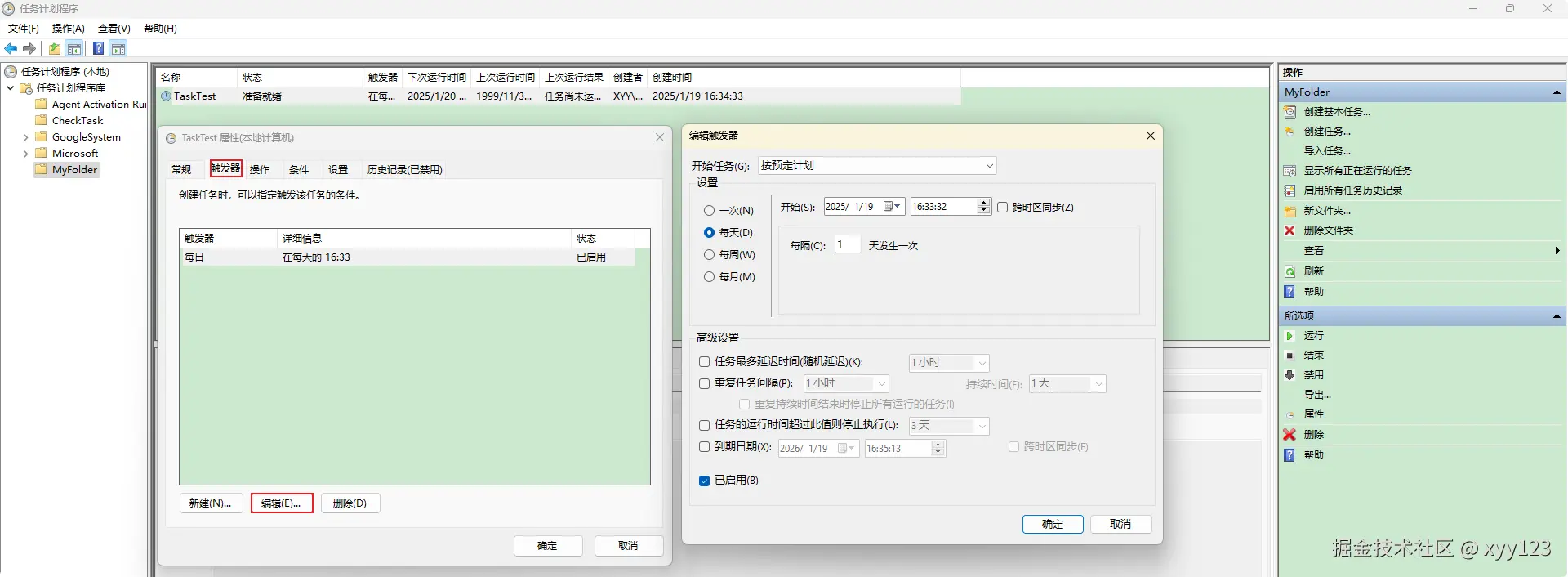Image resolution: width=1568 pixels, height=577 pixels.
Task: Switch to the 历史记录(已禁用) tab
Action: point(404,170)
